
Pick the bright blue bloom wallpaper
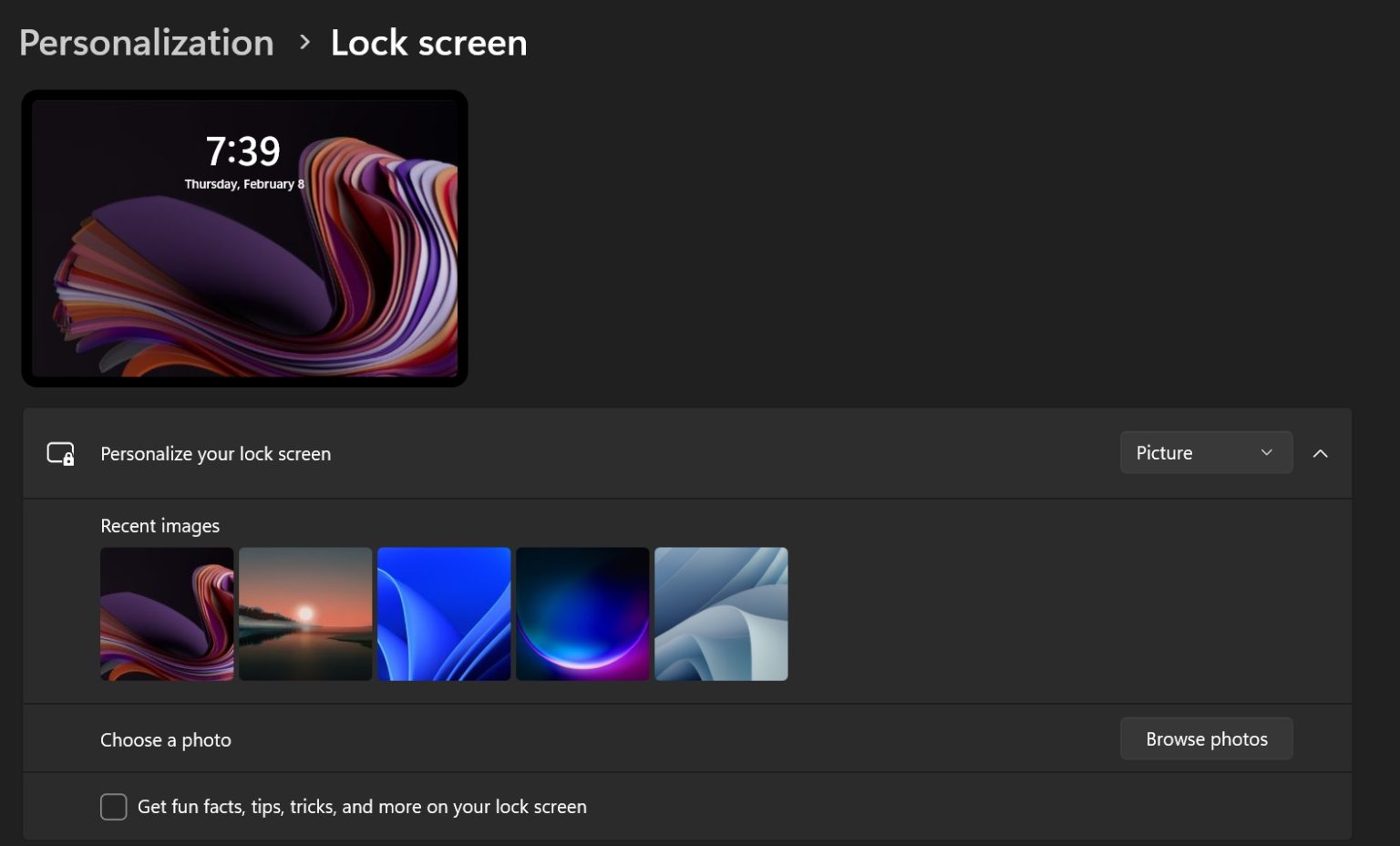pyautogui.click(x=444, y=614)
